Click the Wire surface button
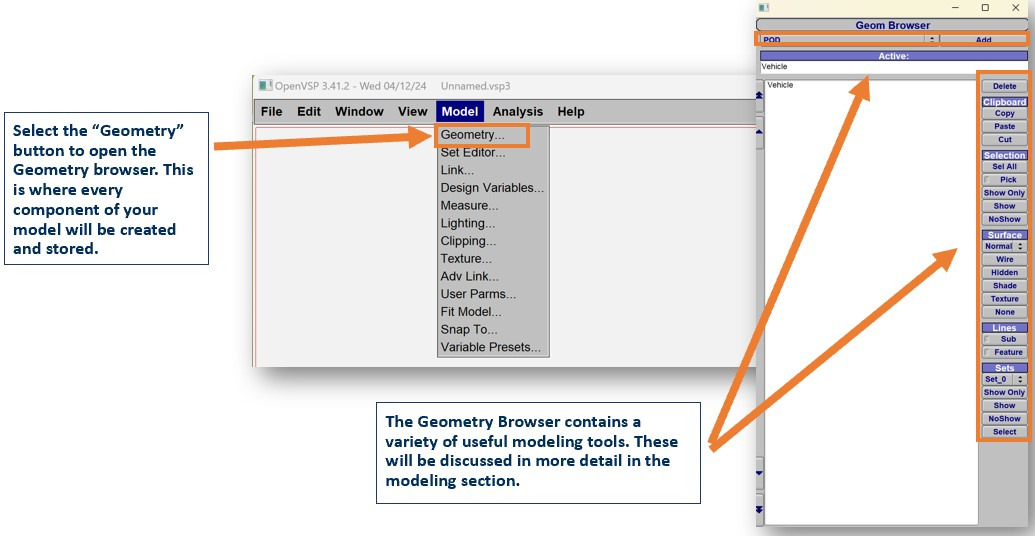The height and width of the screenshot is (536, 1035). point(1004,259)
